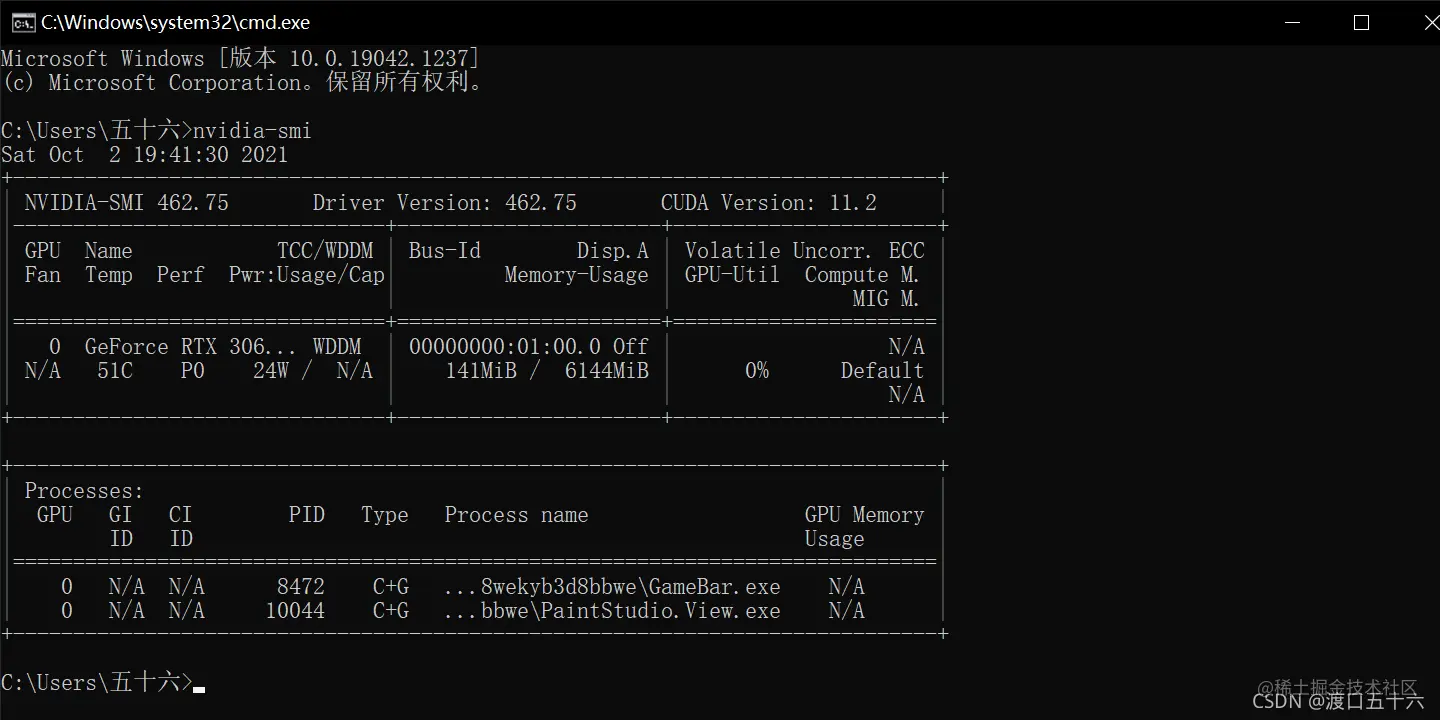The height and width of the screenshot is (720, 1440).
Task: Click the GPU Memory column header
Action: [x=865, y=515]
